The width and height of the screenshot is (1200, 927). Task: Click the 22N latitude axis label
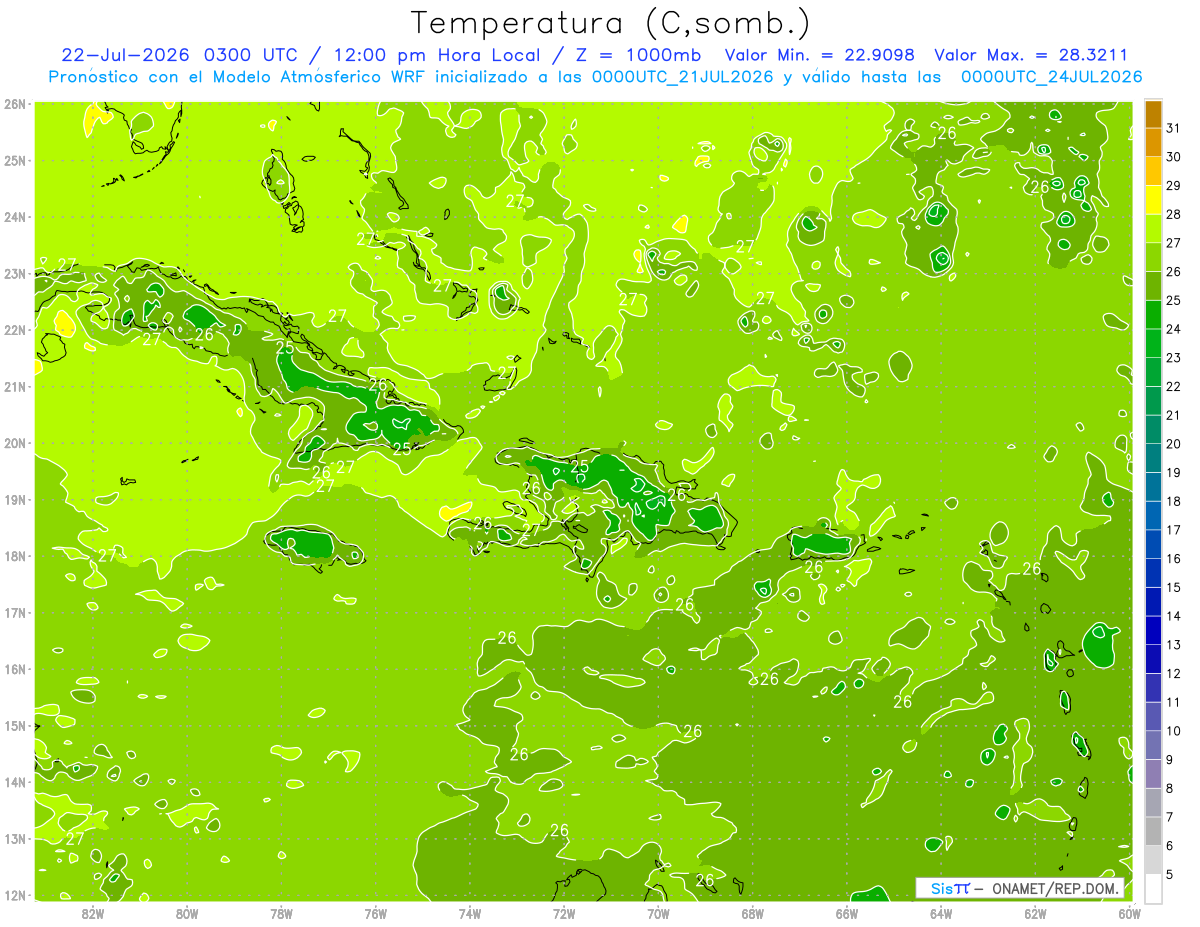(15, 330)
